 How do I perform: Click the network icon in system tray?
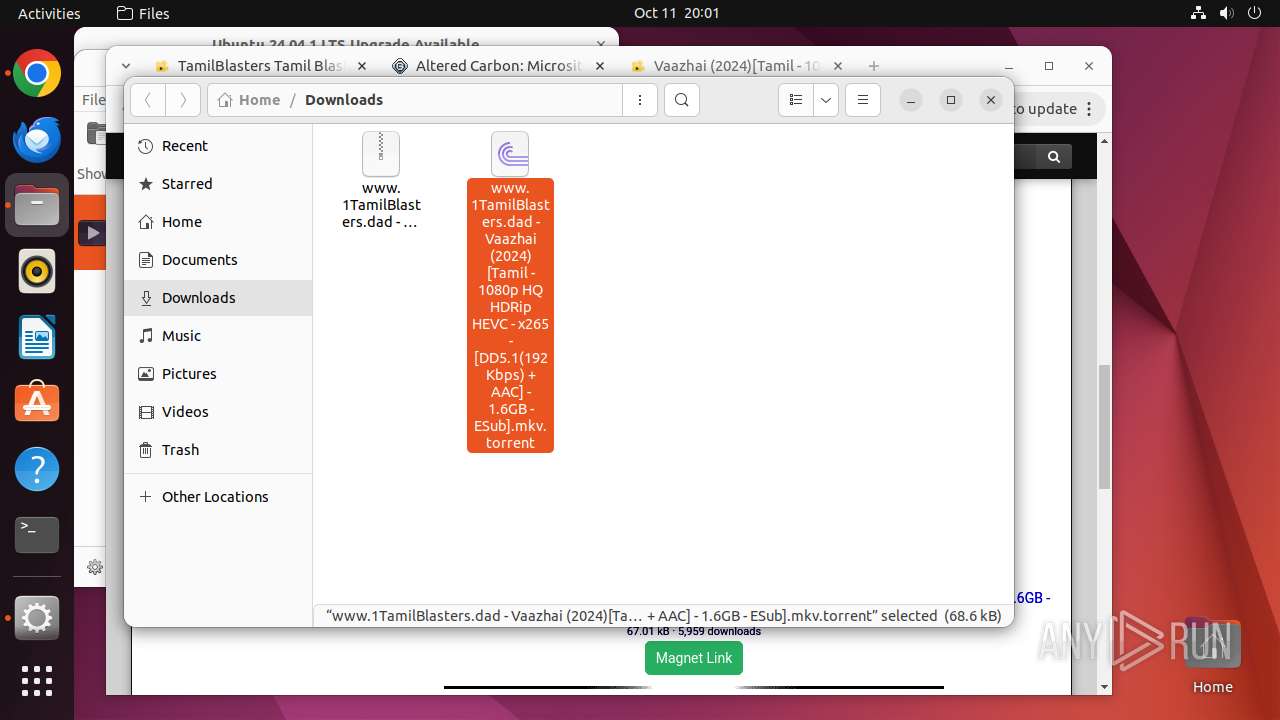pyautogui.click(x=1199, y=13)
